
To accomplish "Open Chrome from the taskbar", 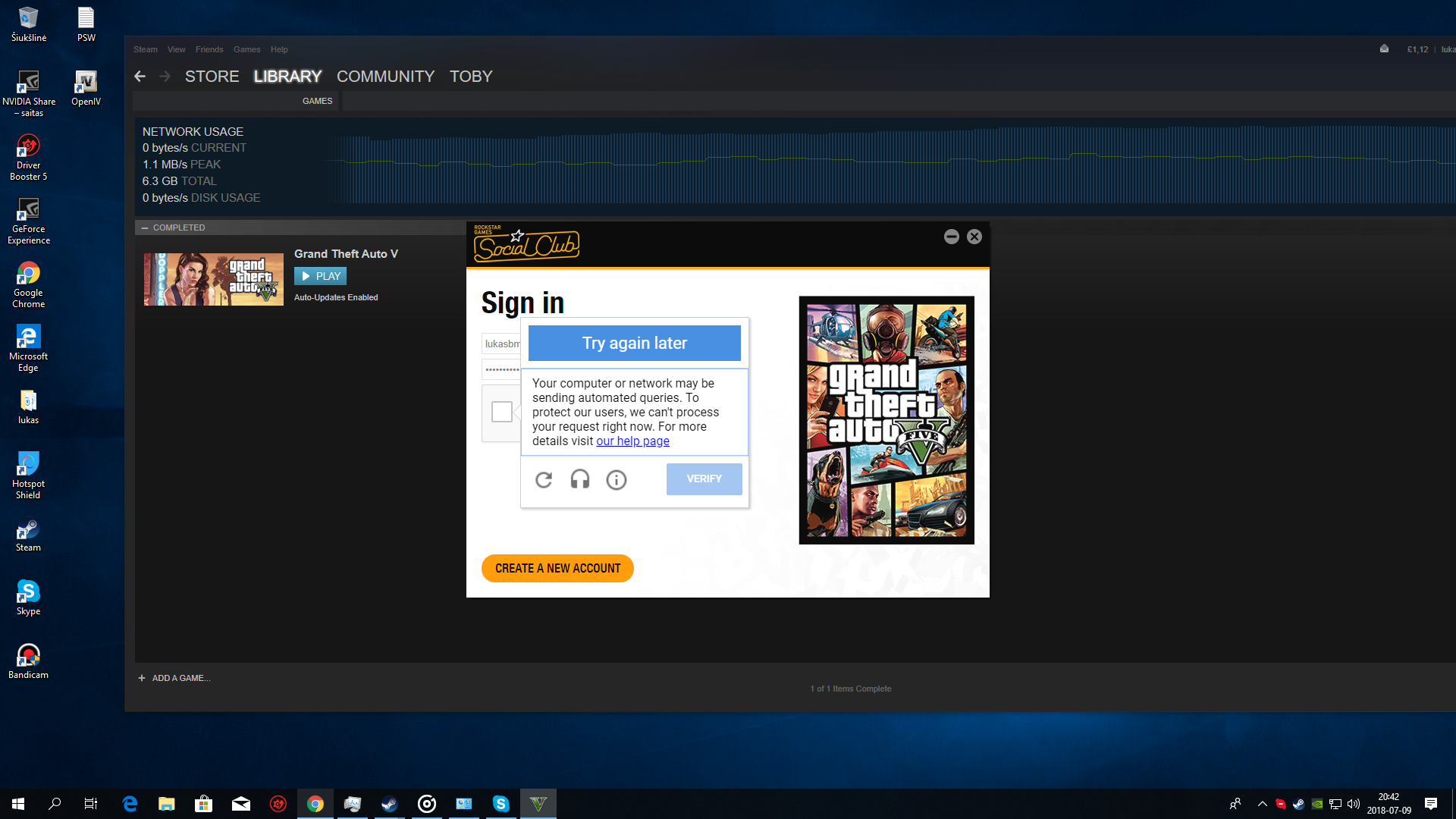I will point(315,804).
